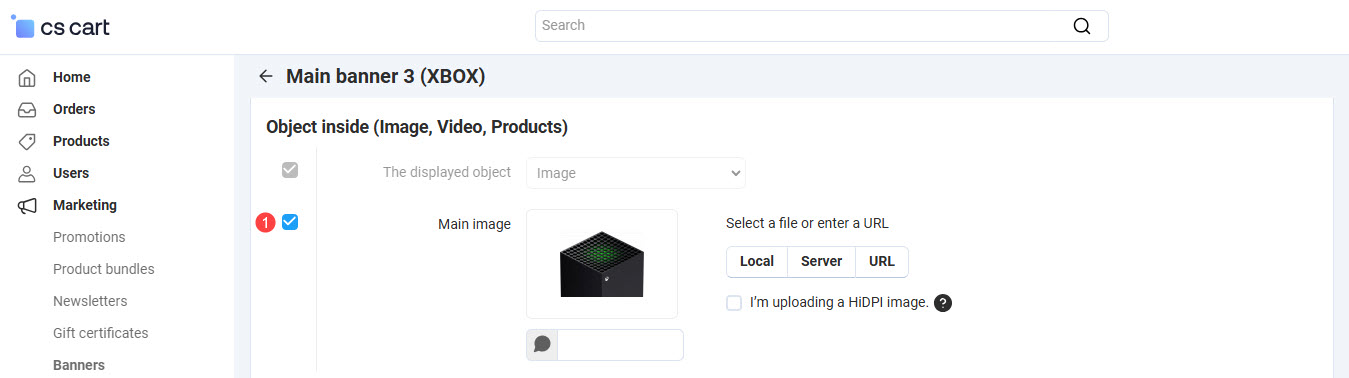Open Newsletters submenu item

(x=90, y=301)
